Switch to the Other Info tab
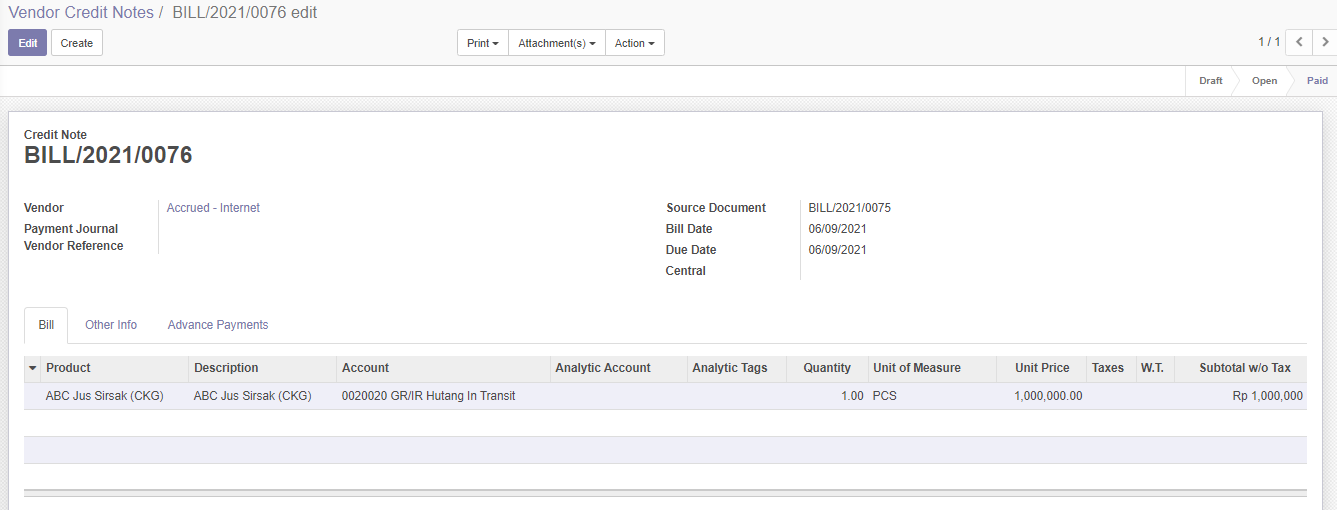Image resolution: width=1337 pixels, height=510 pixels. click(x=111, y=325)
